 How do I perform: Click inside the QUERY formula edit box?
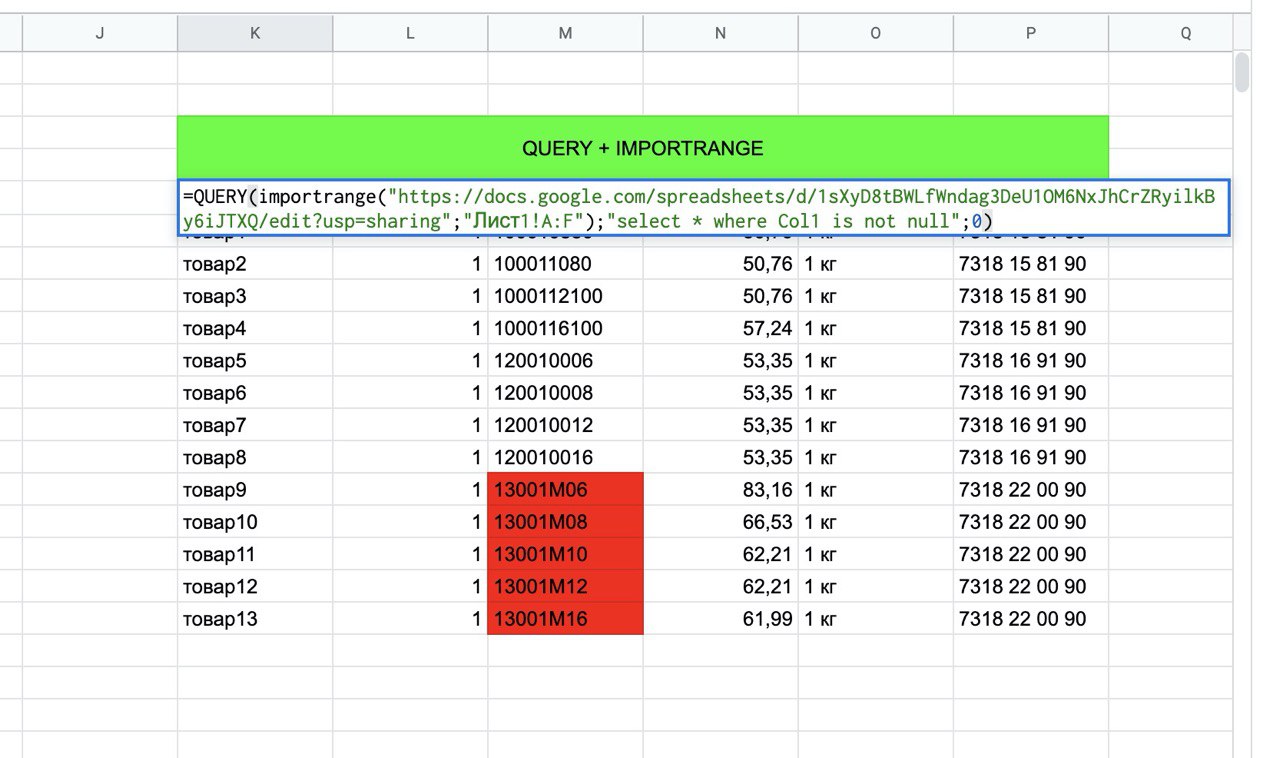click(x=700, y=208)
